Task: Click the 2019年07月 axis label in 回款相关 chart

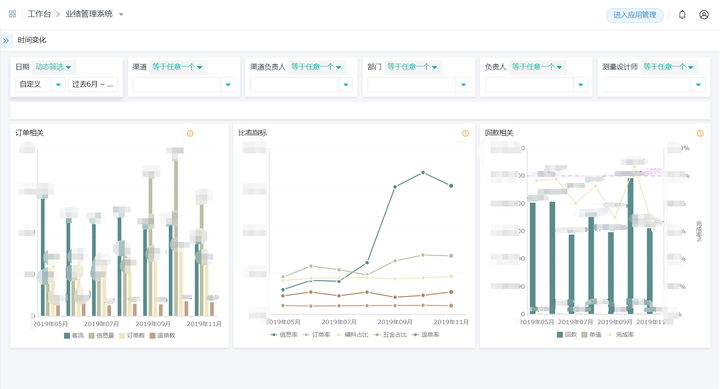Action: click(x=575, y=322)
